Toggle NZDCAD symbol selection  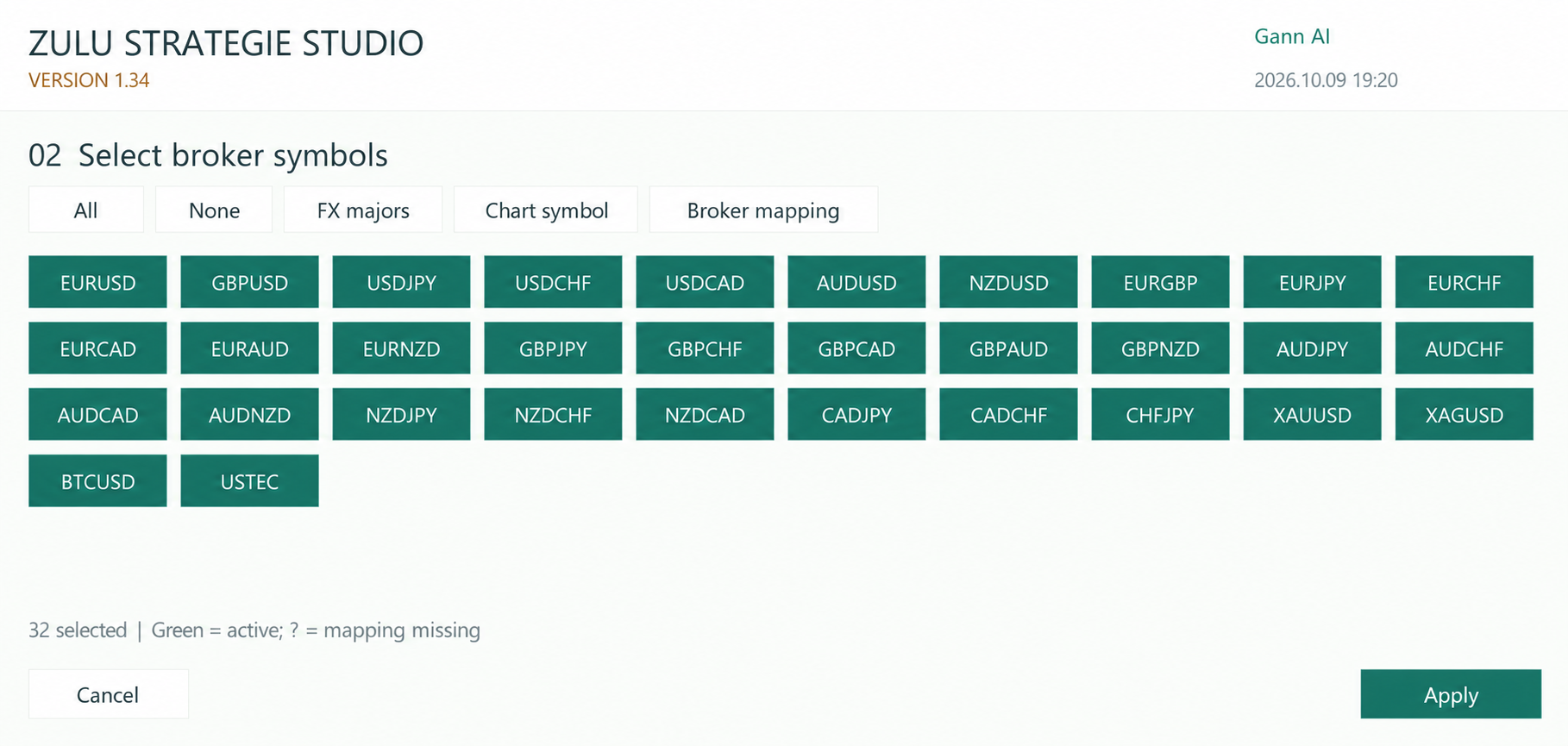705,415
